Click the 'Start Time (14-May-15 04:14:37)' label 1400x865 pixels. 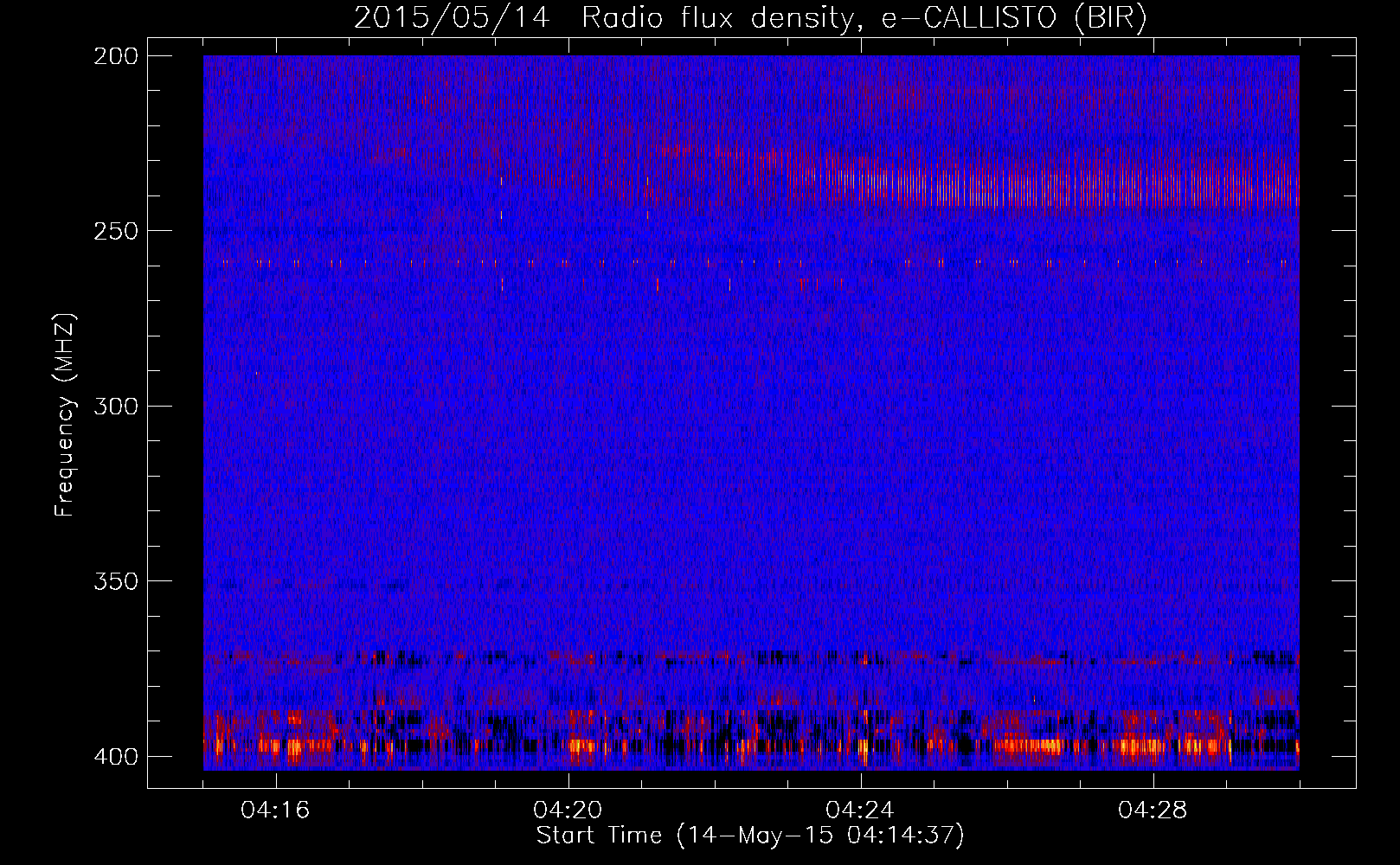[750, 836]
